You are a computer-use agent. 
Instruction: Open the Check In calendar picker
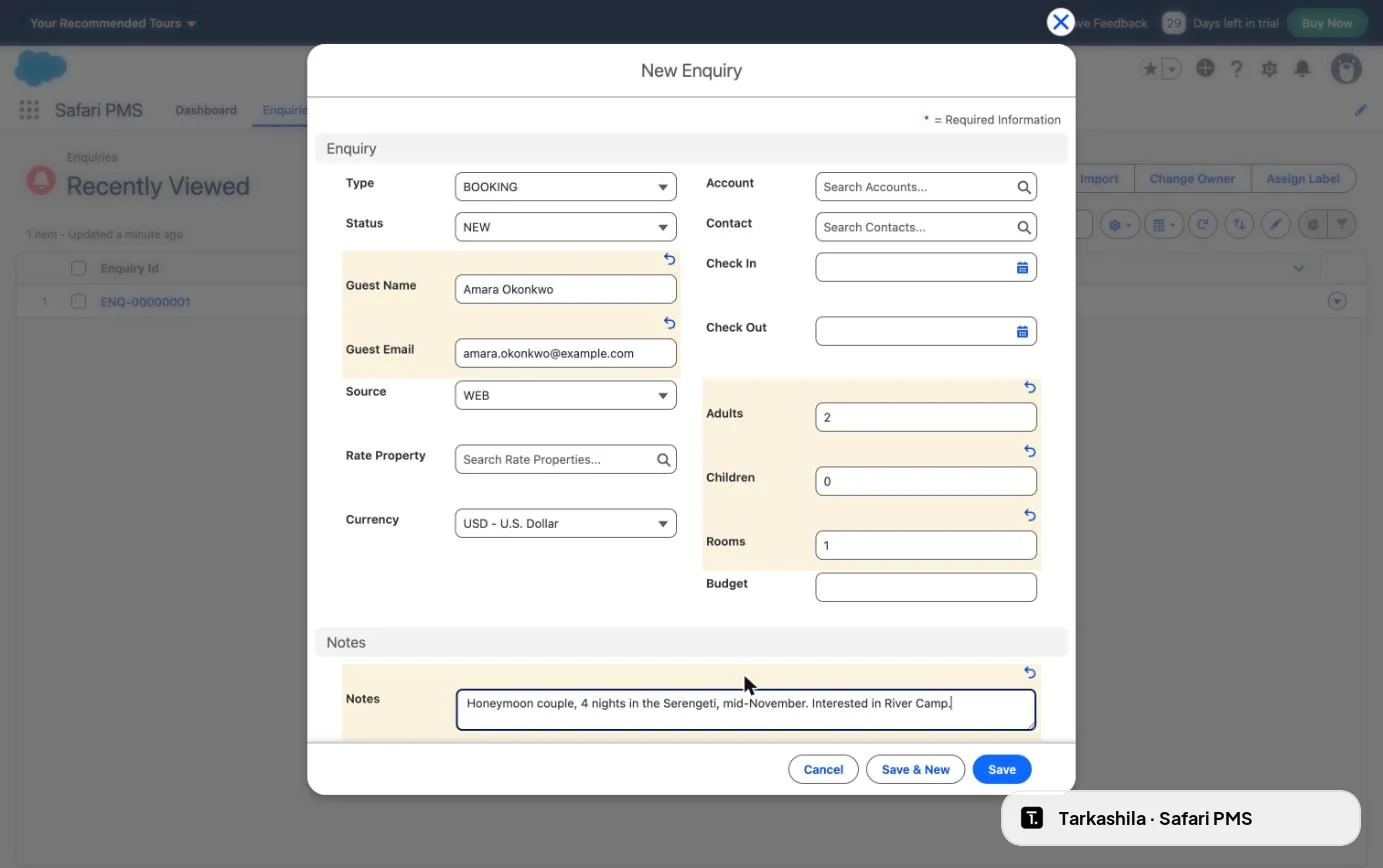pyautogui.click(x=1023, y=268)
